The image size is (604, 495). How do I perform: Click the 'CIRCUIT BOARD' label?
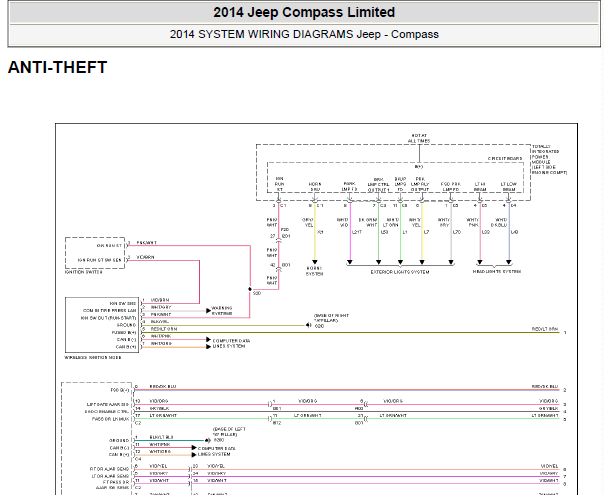[x=505, y=158]
